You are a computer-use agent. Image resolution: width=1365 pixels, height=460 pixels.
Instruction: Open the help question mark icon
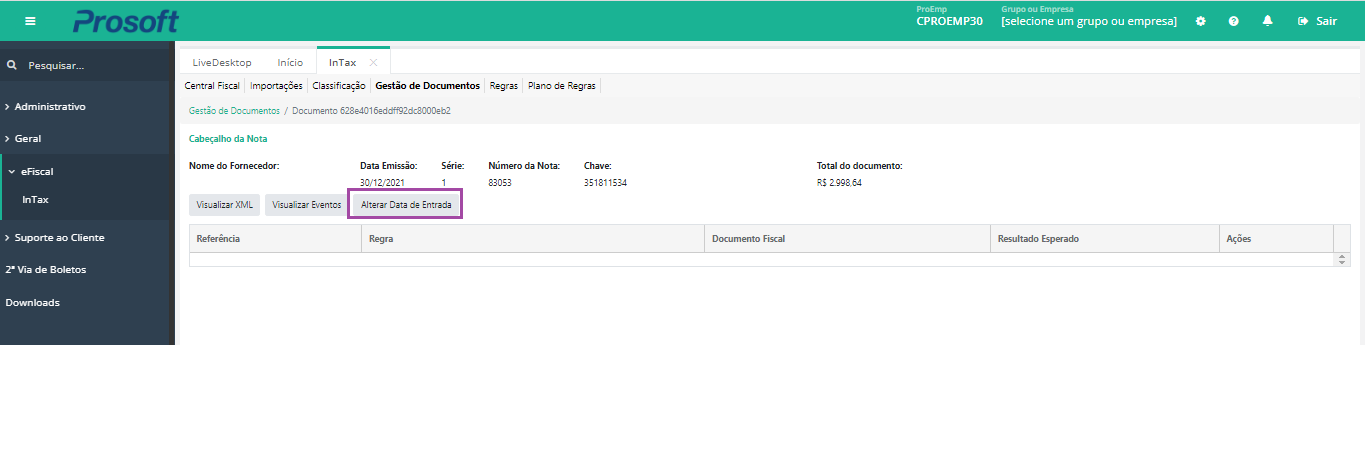(x=1234, y=21)
